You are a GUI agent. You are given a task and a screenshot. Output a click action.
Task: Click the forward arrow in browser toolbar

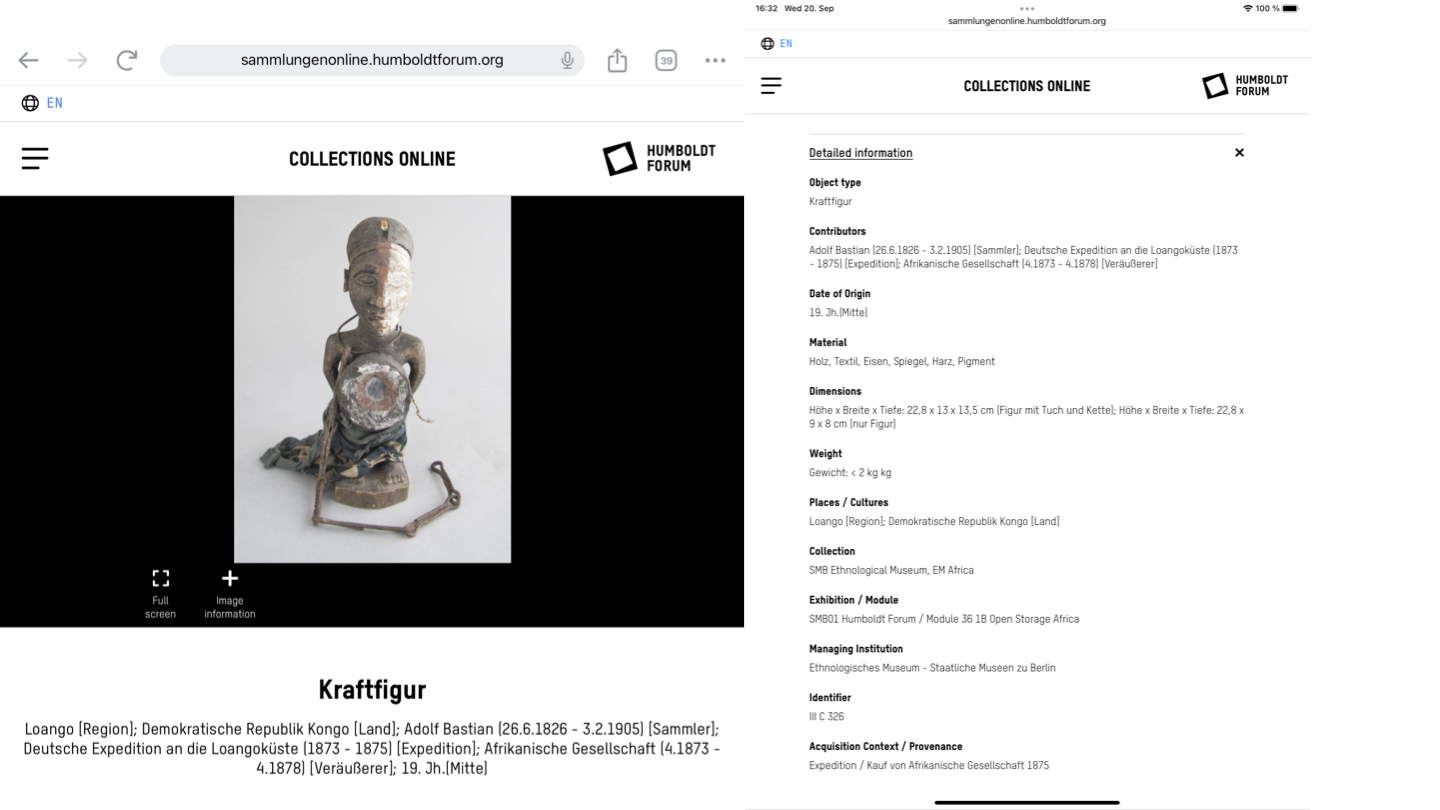tap(77, 60)
